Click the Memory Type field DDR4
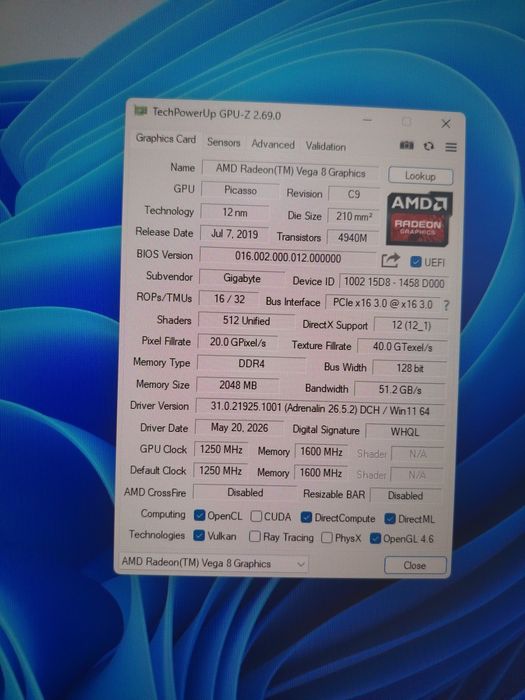This screenshot has width=525, height=700. [251, 364]
